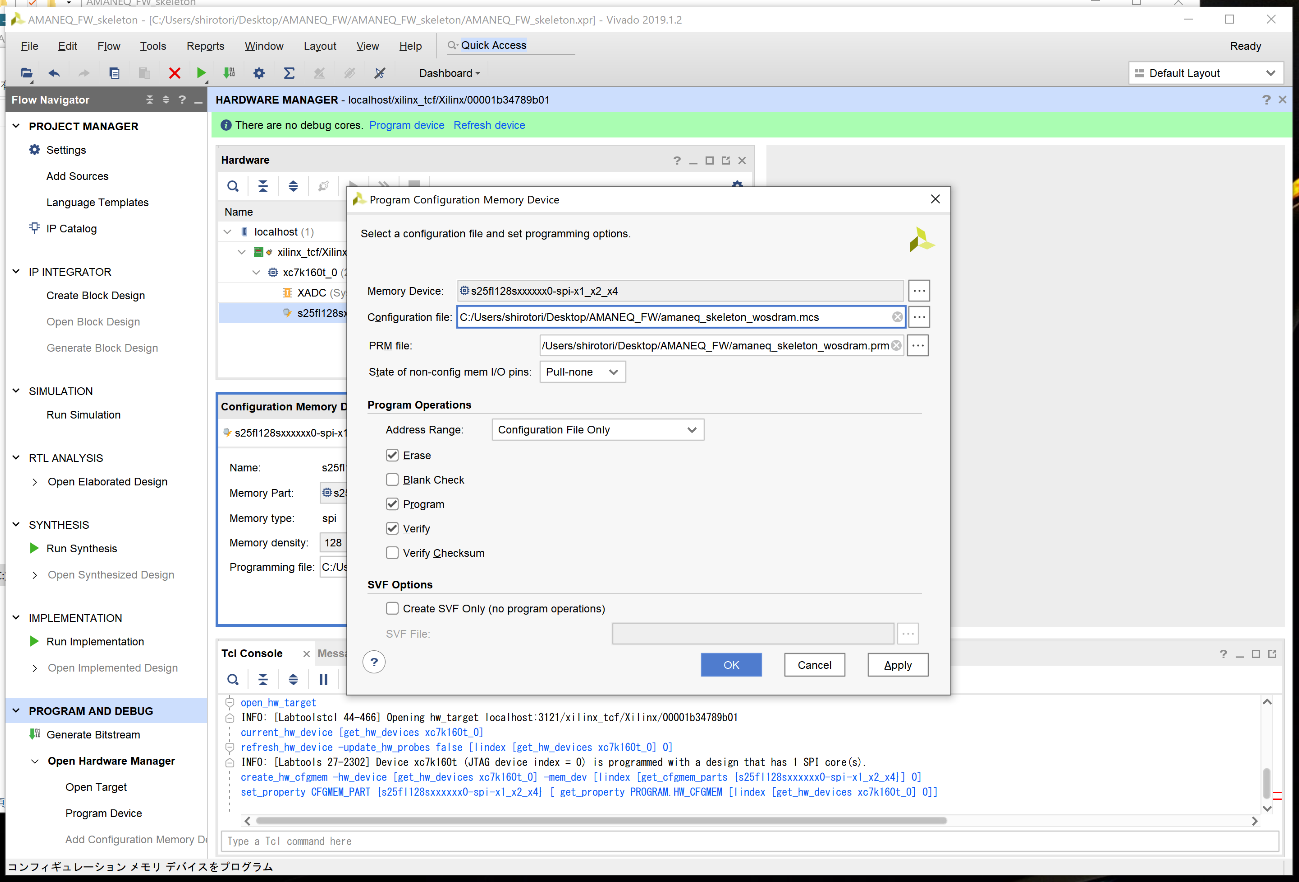Enable the Blank Check option
Viewport: 1299px width, 882px height.
pyautogui.click(x=393, y=480)
